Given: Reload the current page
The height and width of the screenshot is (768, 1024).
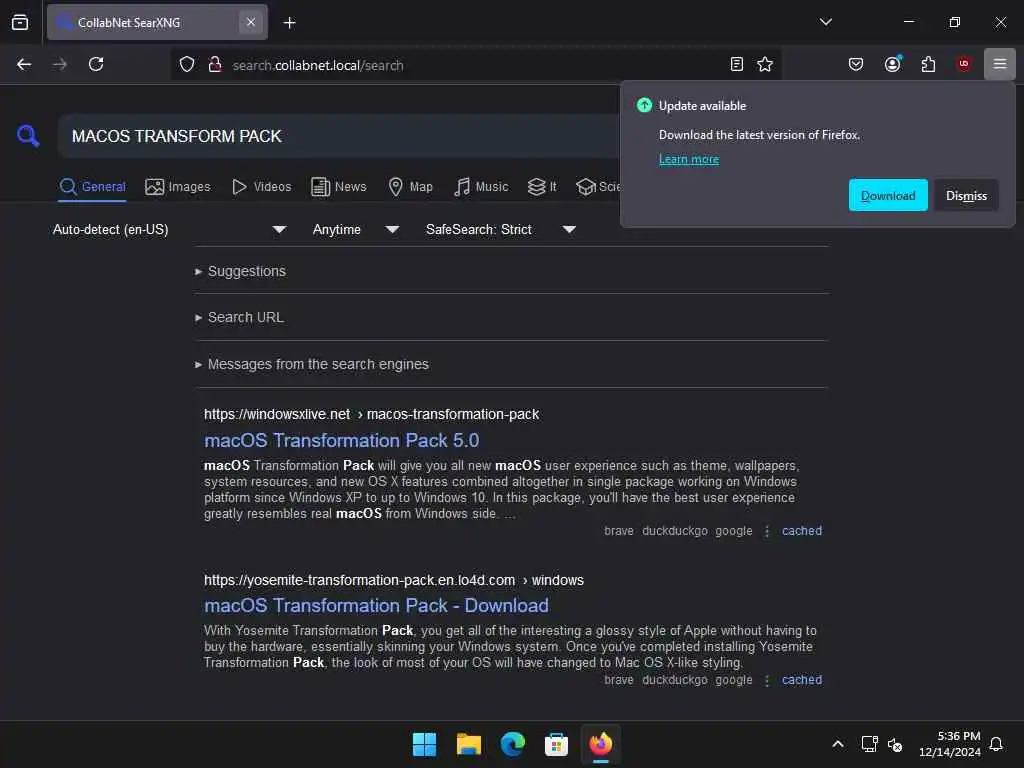Looking at the screenshot, I should [x=96, y=64].
